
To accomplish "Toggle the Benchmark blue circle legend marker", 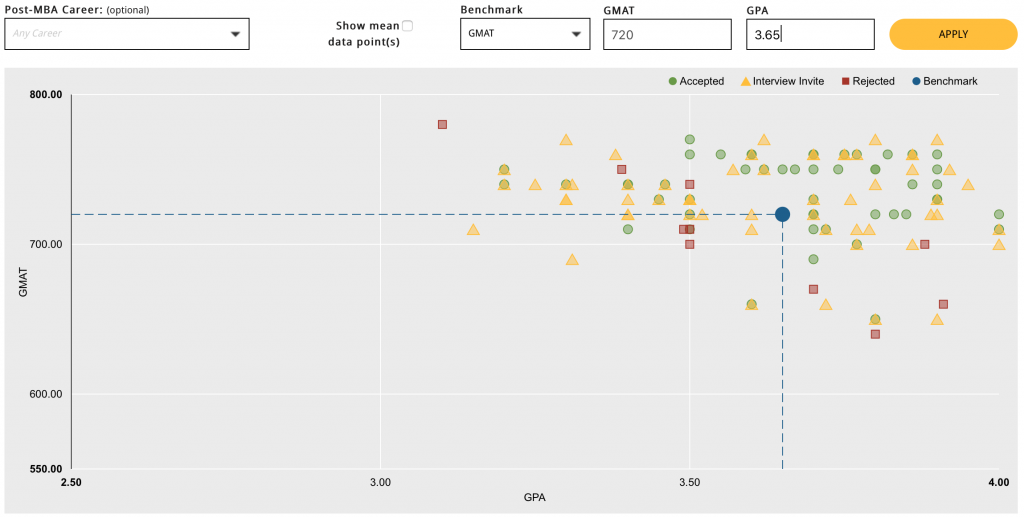I will [x=915, y=81].
